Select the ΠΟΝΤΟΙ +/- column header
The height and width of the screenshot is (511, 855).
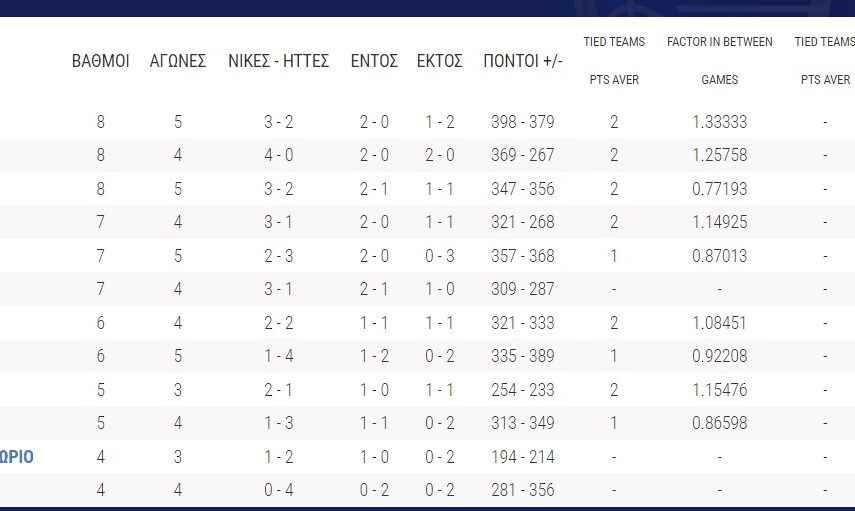pyautogui.click(x=522, y=61)
